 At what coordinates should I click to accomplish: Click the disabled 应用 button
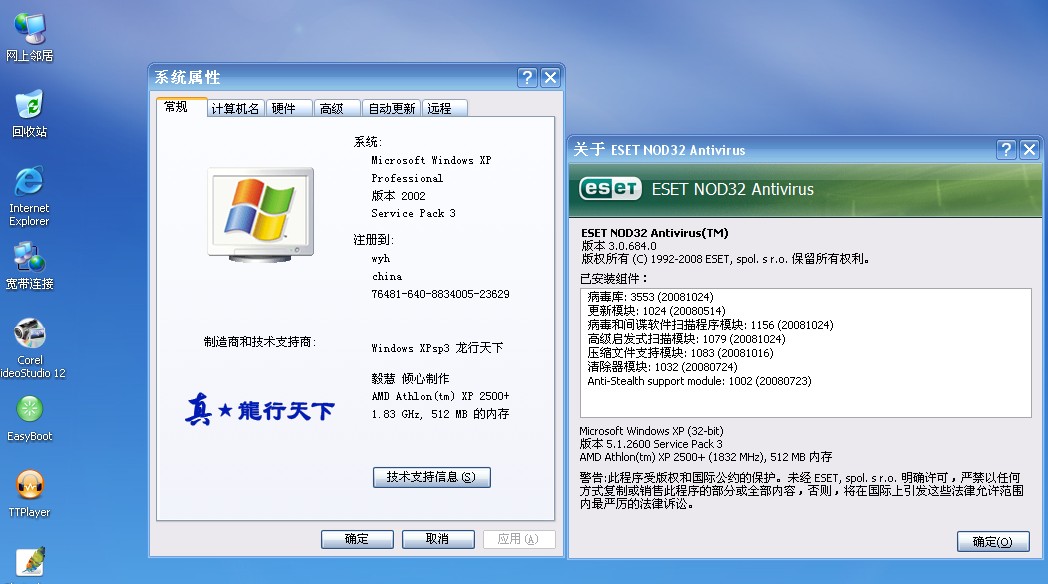coord(519,539)
